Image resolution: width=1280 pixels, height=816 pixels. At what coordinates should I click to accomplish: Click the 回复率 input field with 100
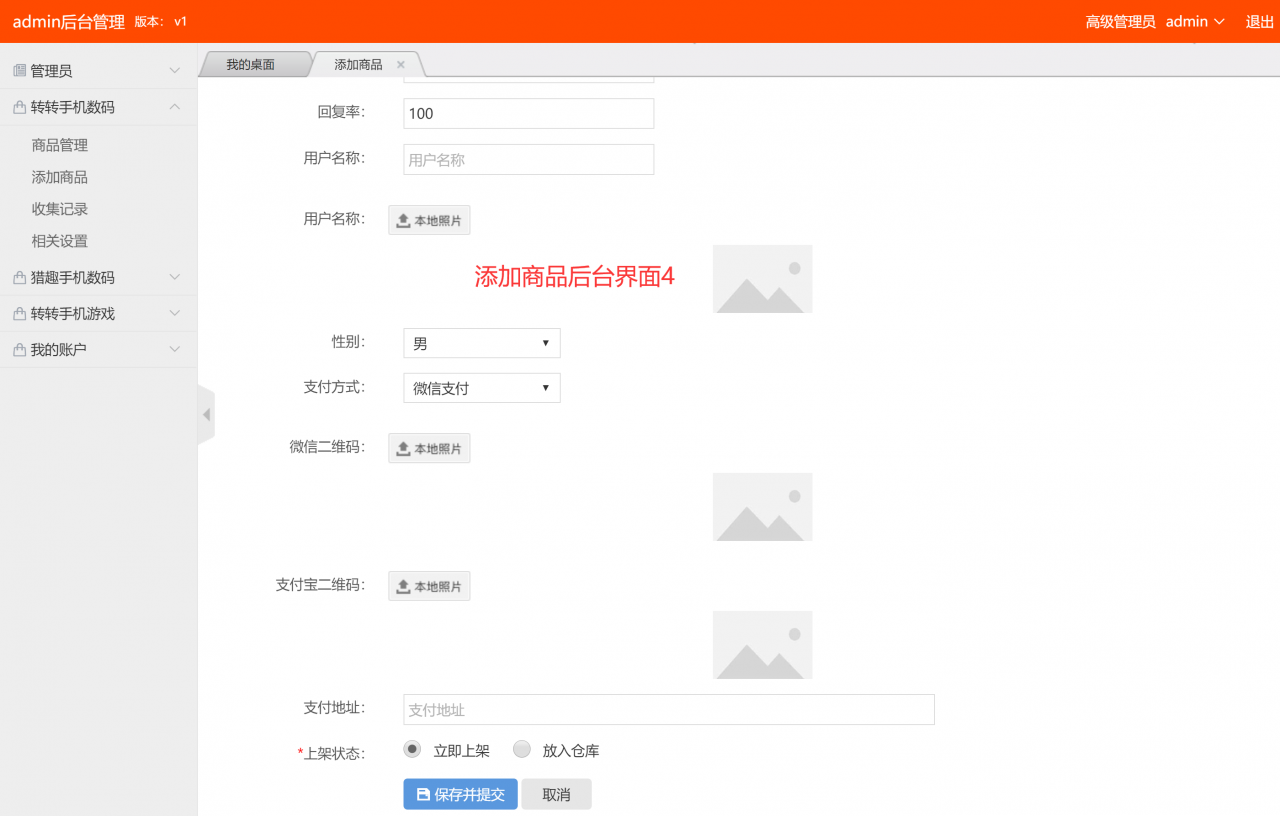click(529, 113)
